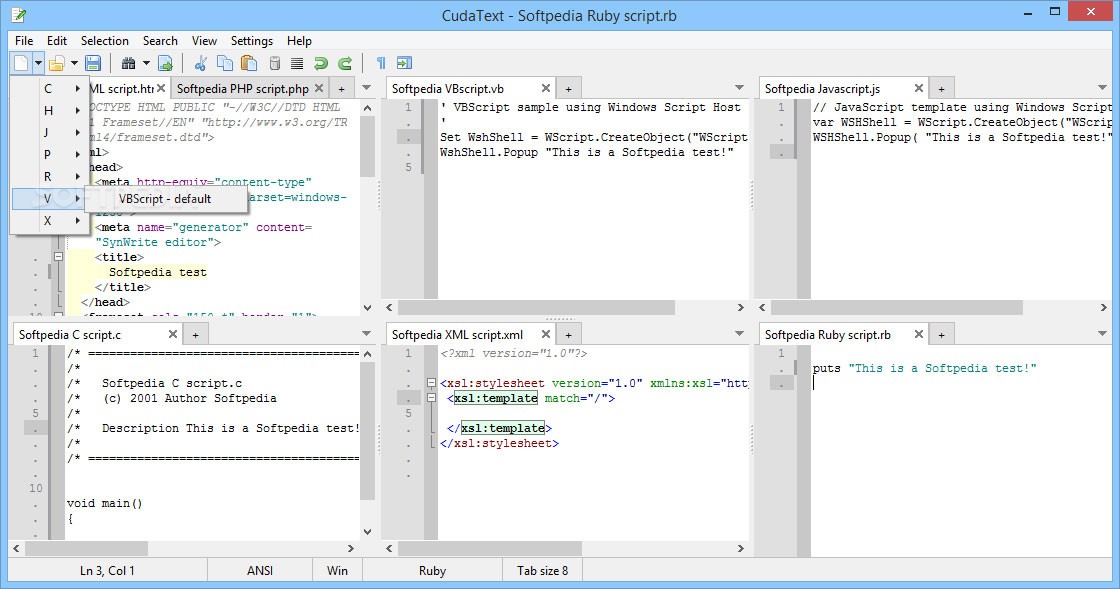Click the green Undo arrow icon
Viewport: 1120px width, 589px height.
[x=321, y=63]
